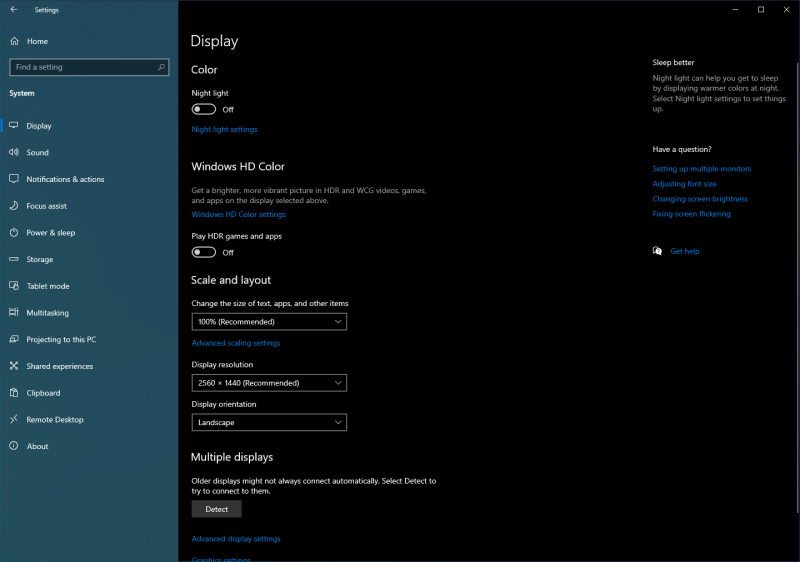Click the Sound speaker icon in sidebar

pyautogui.click(x=14, y=153)
